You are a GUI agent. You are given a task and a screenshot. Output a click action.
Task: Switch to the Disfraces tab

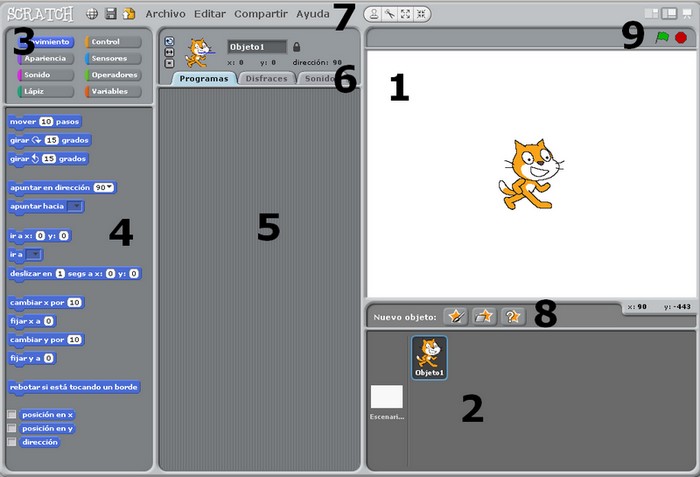point(267,79)
